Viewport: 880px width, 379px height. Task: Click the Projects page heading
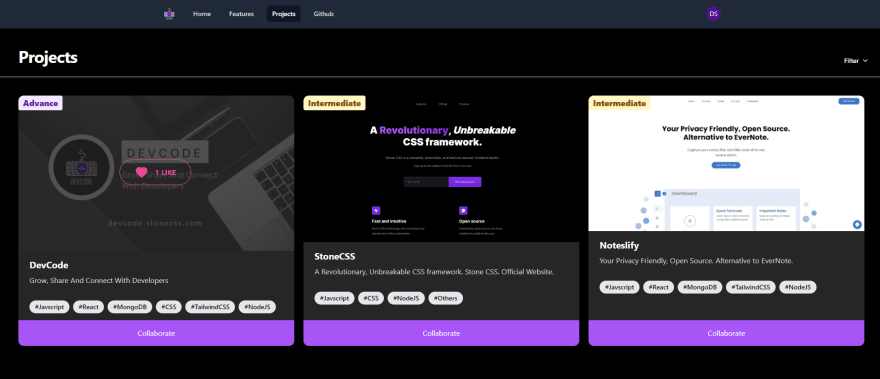click(x=48, y=57)
